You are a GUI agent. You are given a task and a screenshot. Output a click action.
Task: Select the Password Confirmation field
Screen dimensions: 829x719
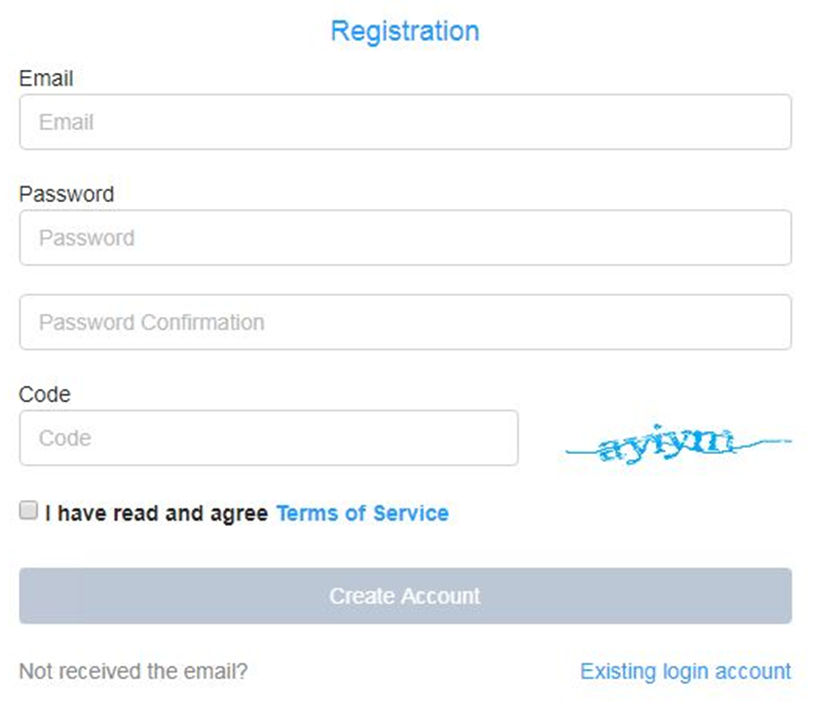[x=406, y=322]
